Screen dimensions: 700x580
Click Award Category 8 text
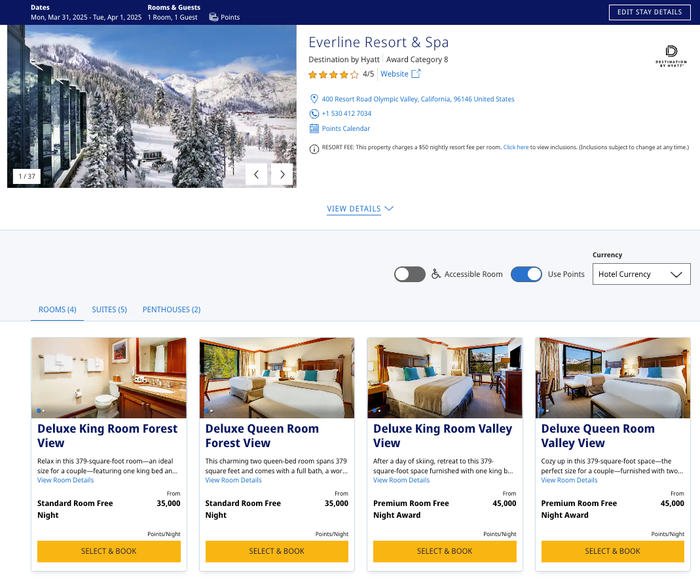point(417,59)
